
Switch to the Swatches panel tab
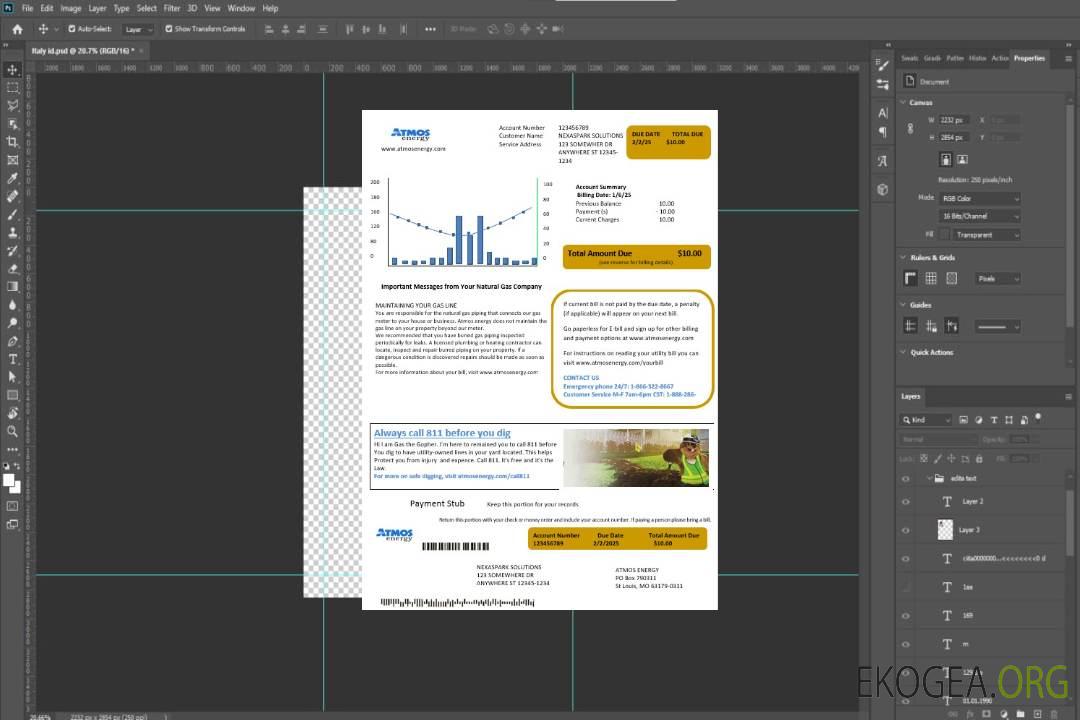coord(909,59)
